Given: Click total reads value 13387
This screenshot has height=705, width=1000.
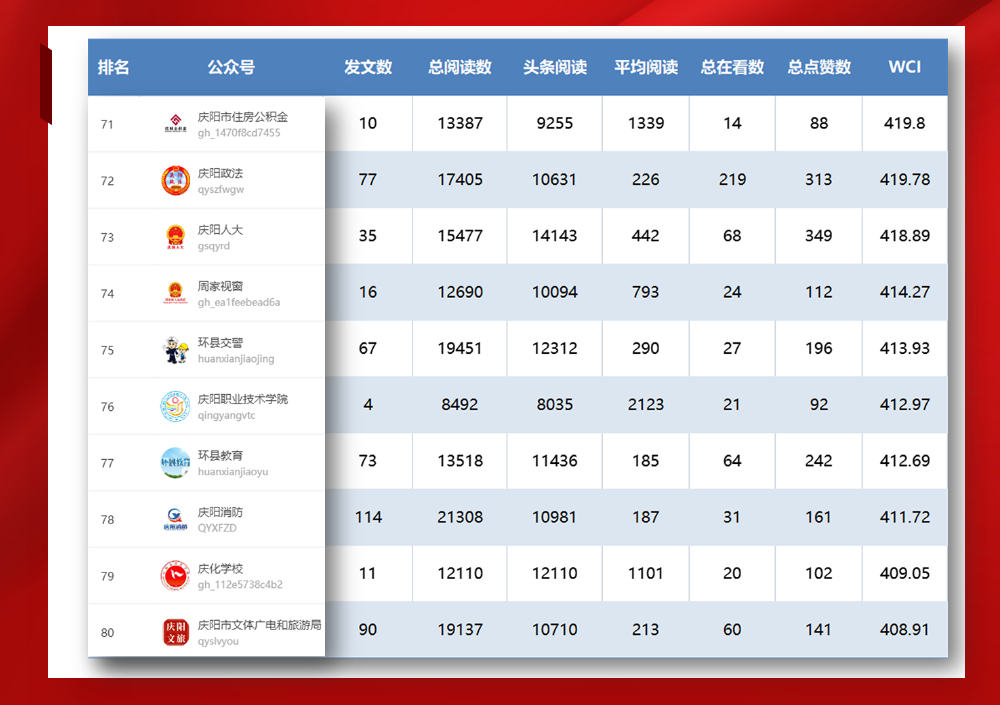Looking at the screenshot, I should click(x=460, y=123).
